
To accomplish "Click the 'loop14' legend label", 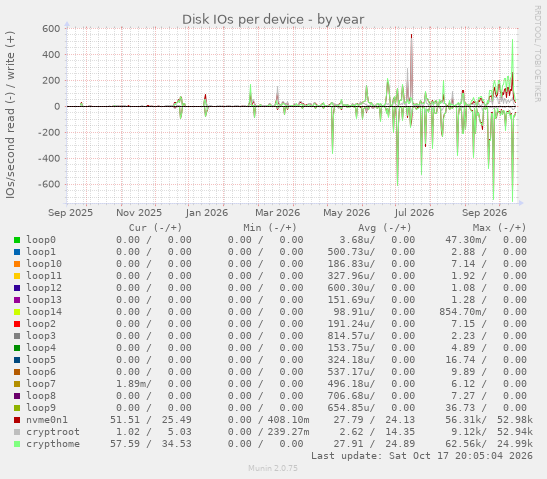I will pyautogui.click(x=44, y=312).
